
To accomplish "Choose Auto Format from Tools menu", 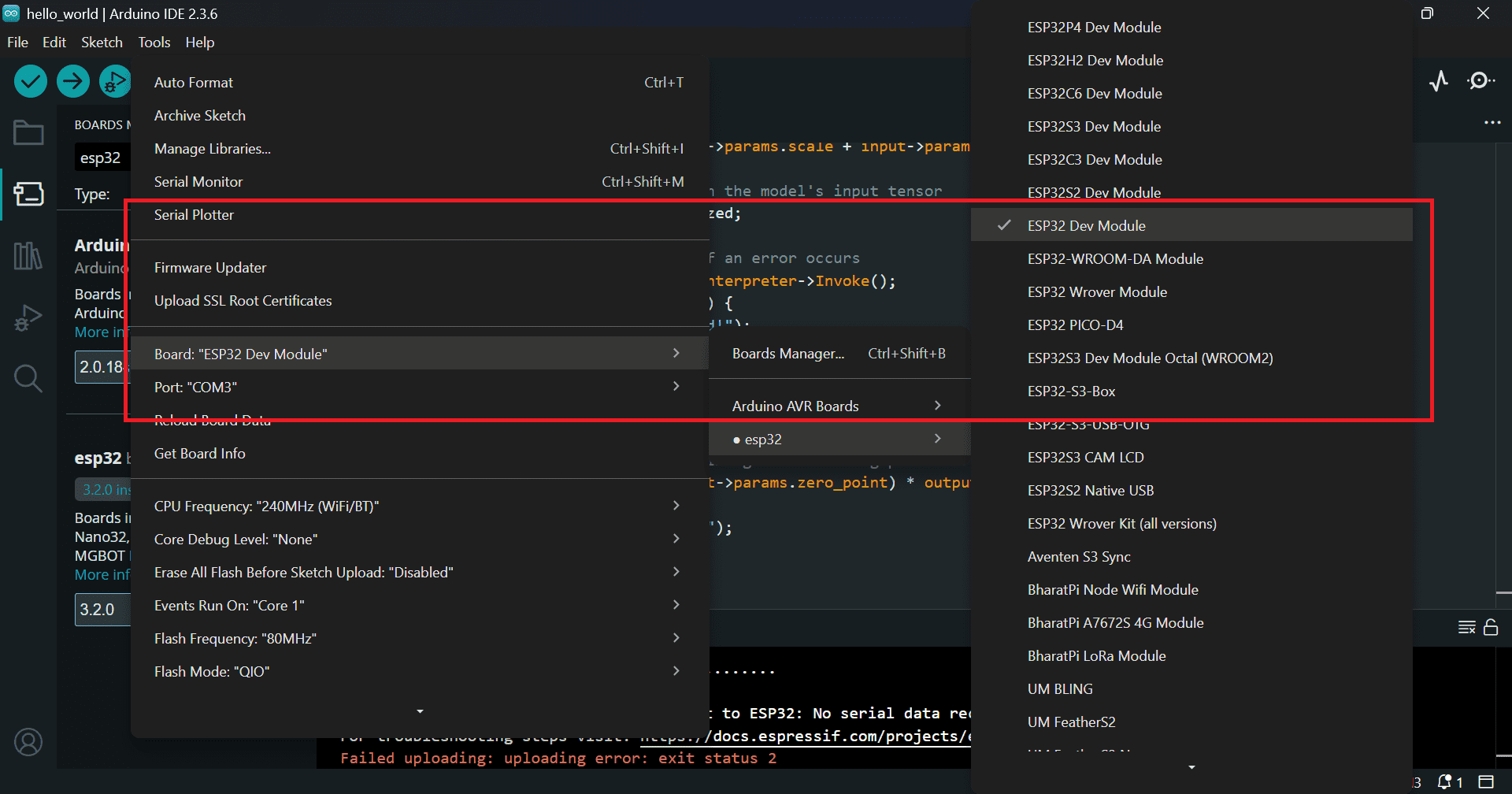I will (x=420, y=82).
